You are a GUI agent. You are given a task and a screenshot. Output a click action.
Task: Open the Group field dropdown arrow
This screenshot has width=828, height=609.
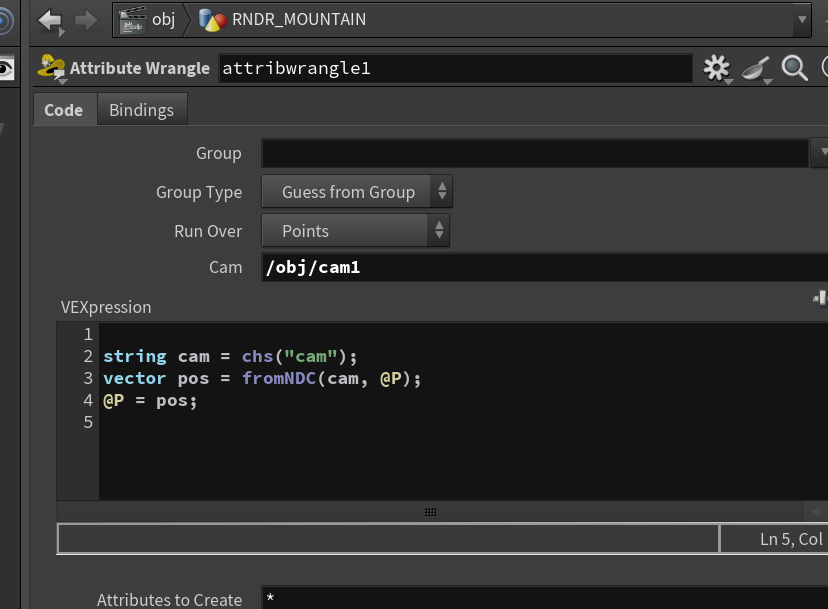click(x=822, y=153)
